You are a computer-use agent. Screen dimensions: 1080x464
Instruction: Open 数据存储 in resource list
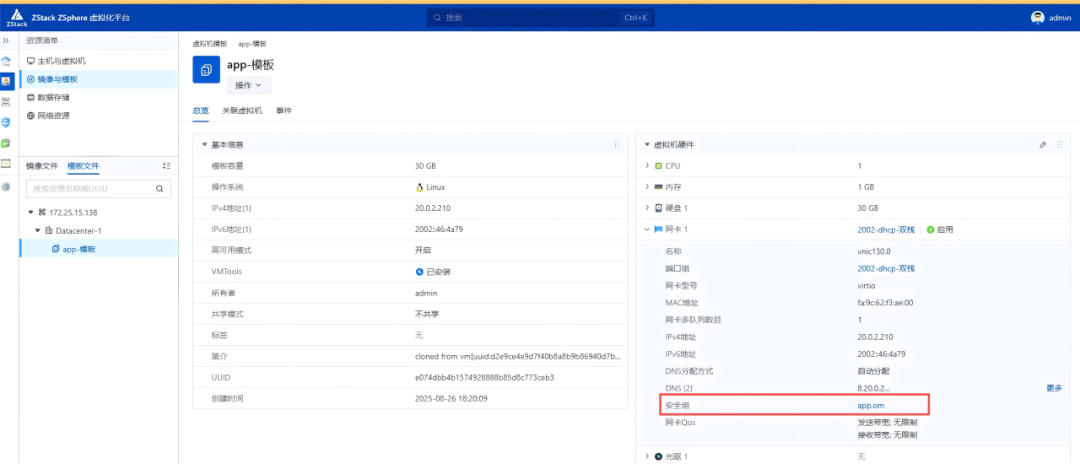coord(99,98)
